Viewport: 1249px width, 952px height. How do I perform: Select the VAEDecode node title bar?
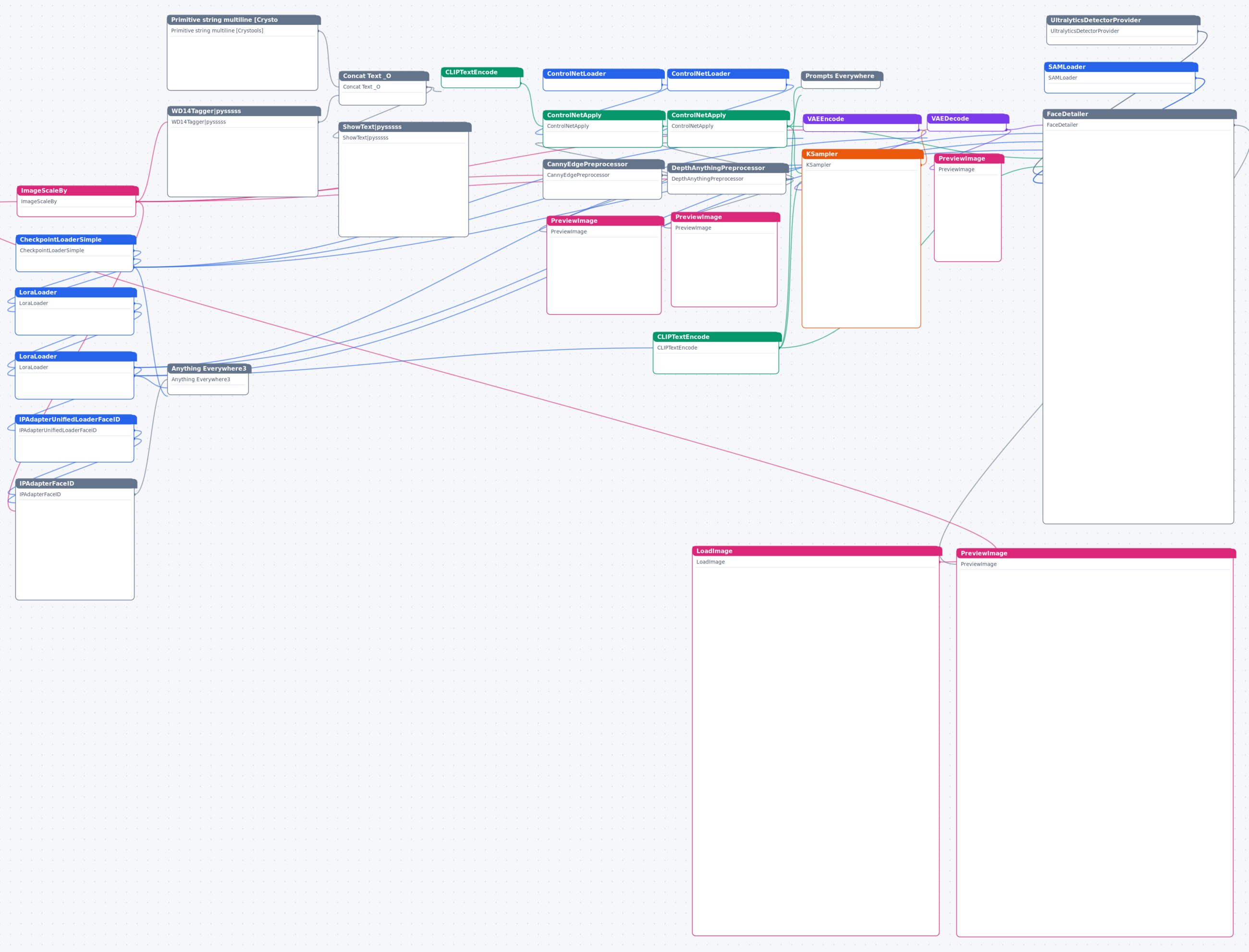pyautogui.click(x=968, y=119)
